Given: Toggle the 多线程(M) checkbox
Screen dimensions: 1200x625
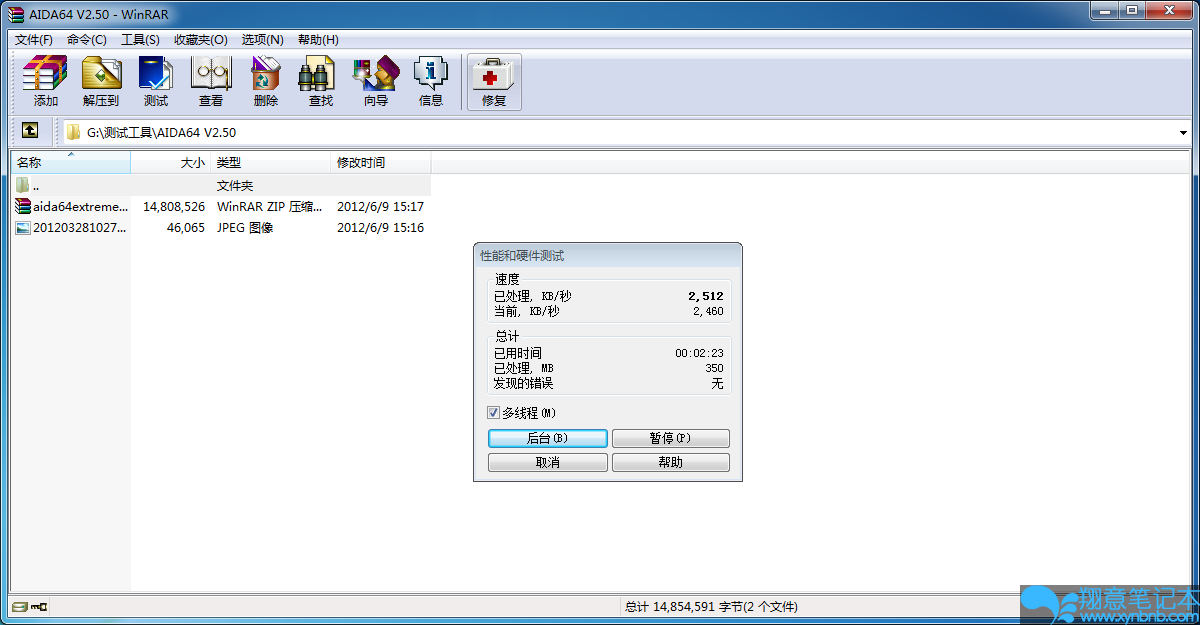Looking at the screenshot, I should pyautogui.click(x=493, y=412).
